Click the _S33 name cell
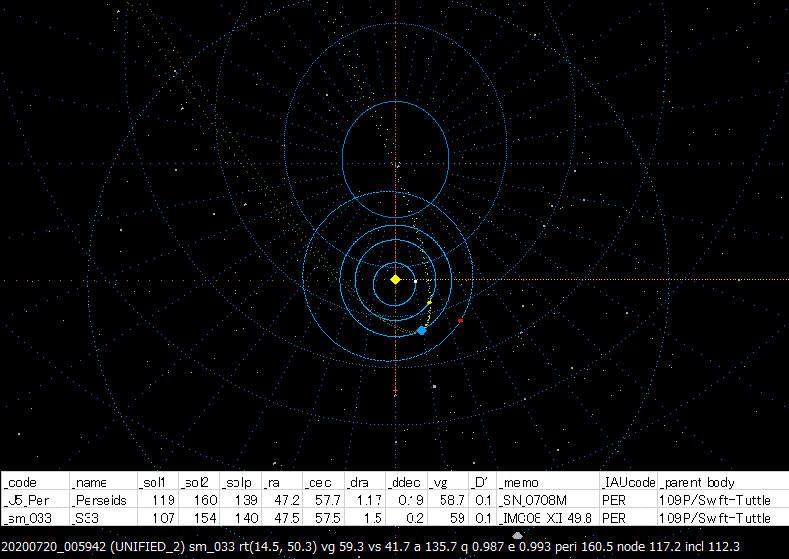This screenshot has width=789, height=559. pos(103,518)
